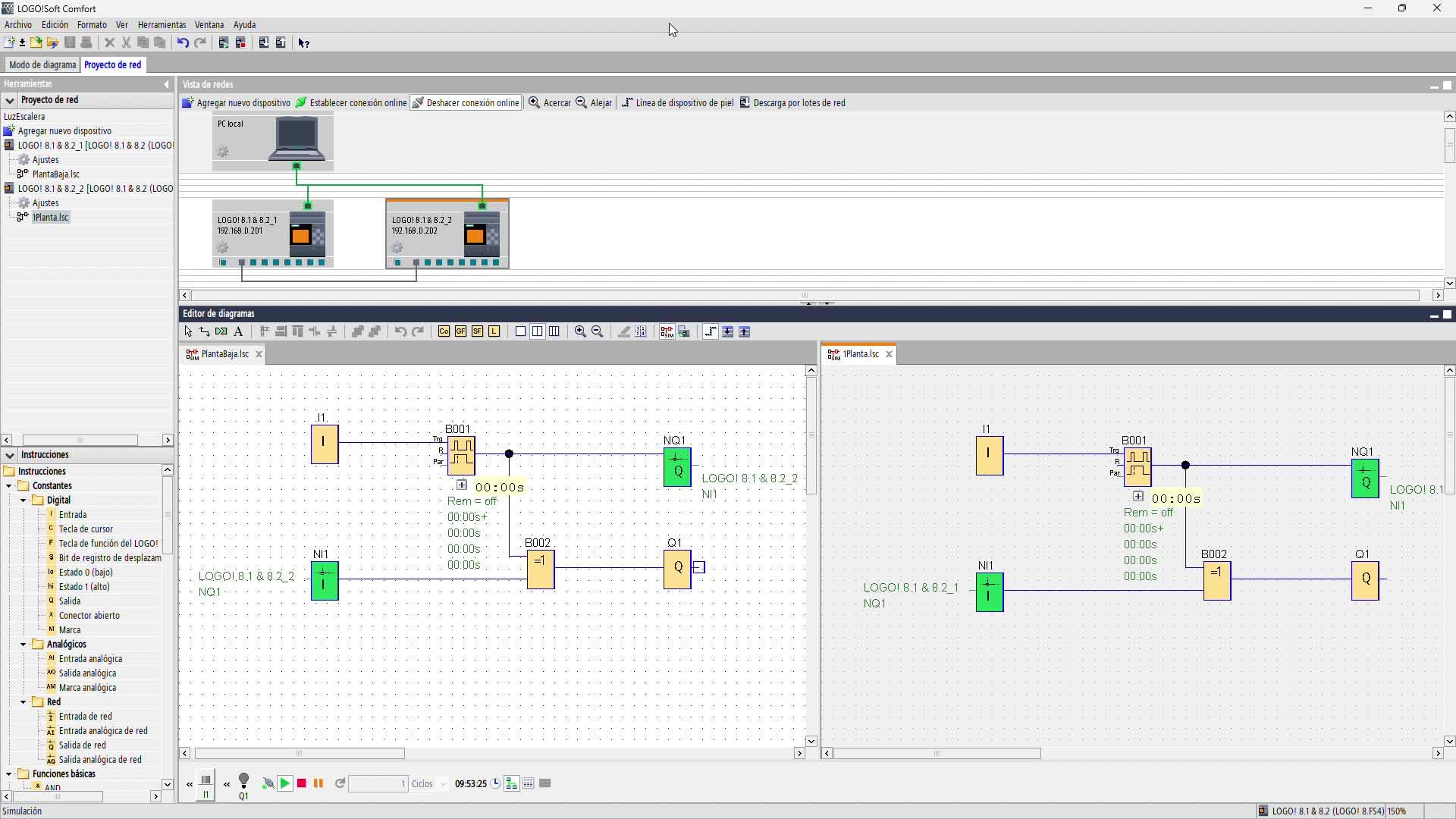Collapse the Constantes tree folder
The image size is (1456, 819).
click(x=9, y=486)
